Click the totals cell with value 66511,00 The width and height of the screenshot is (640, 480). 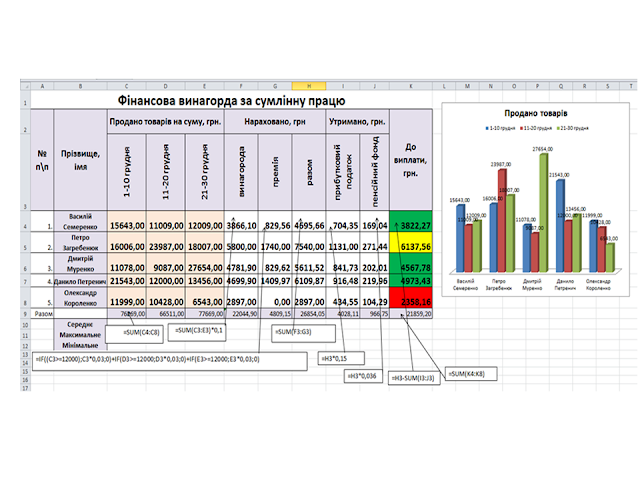coord(165,314)
